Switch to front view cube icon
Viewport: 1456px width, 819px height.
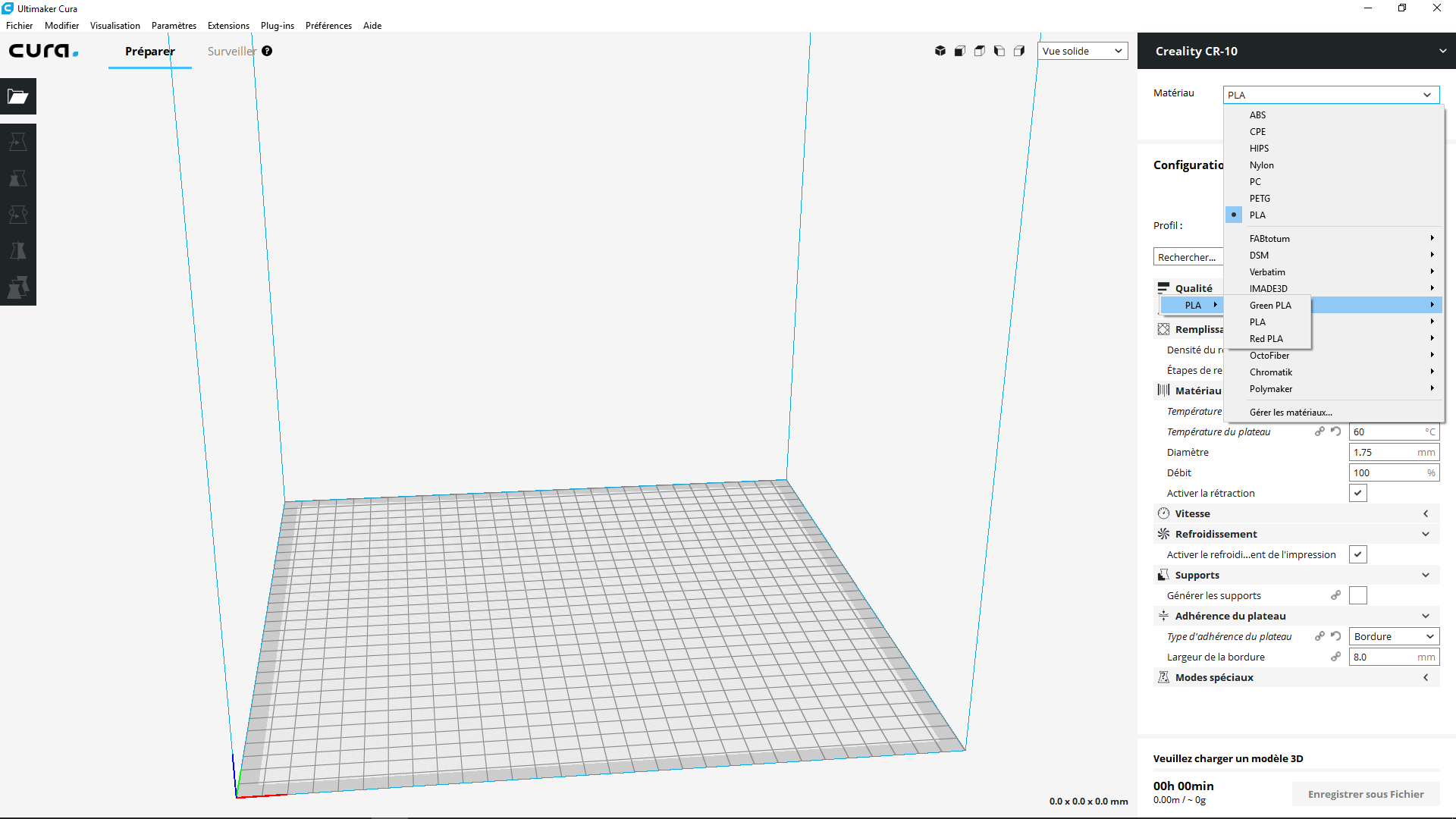960,51
